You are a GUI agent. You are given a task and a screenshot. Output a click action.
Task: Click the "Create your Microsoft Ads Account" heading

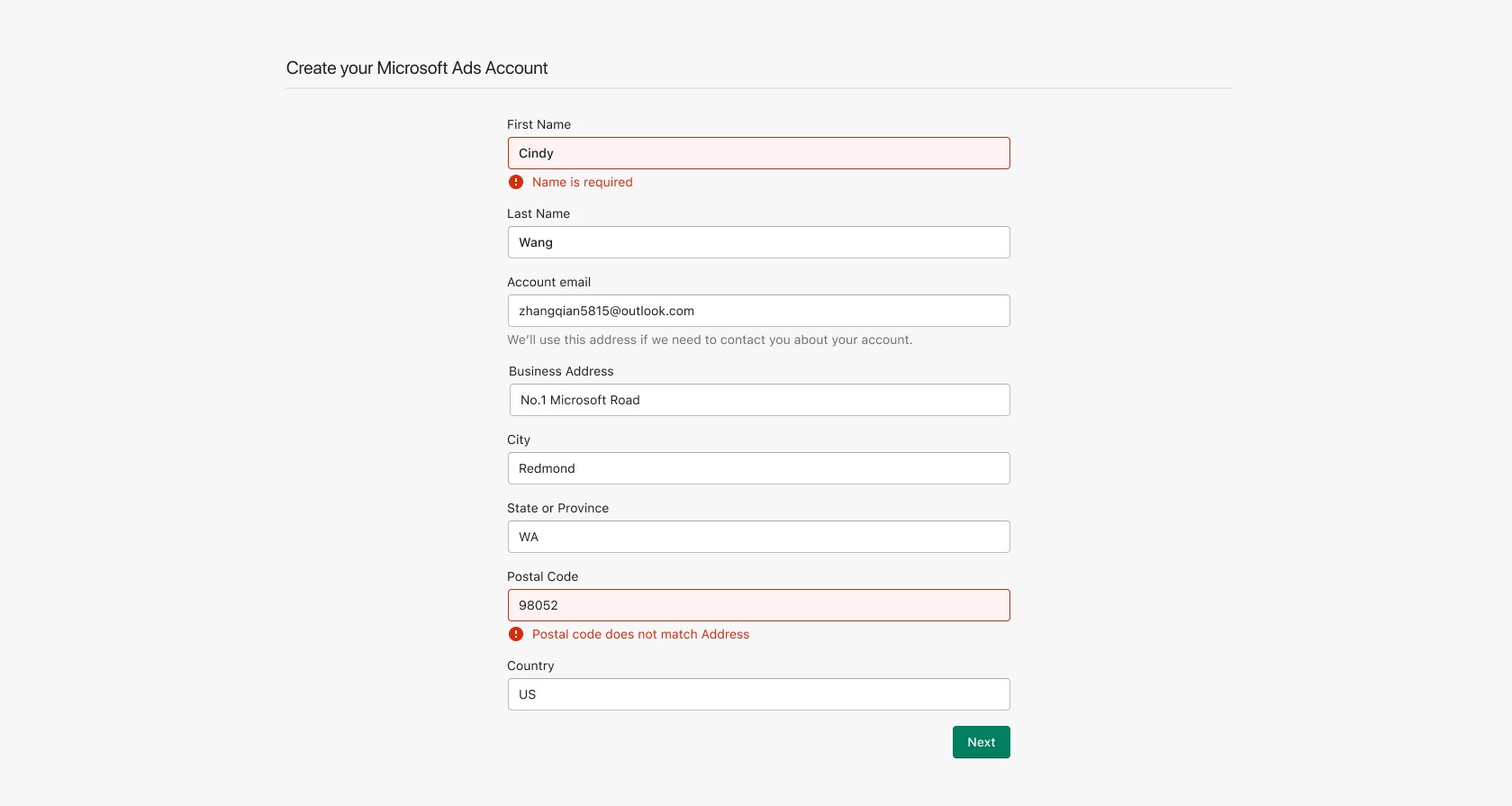pyautogui.click(x=417, y=68)
